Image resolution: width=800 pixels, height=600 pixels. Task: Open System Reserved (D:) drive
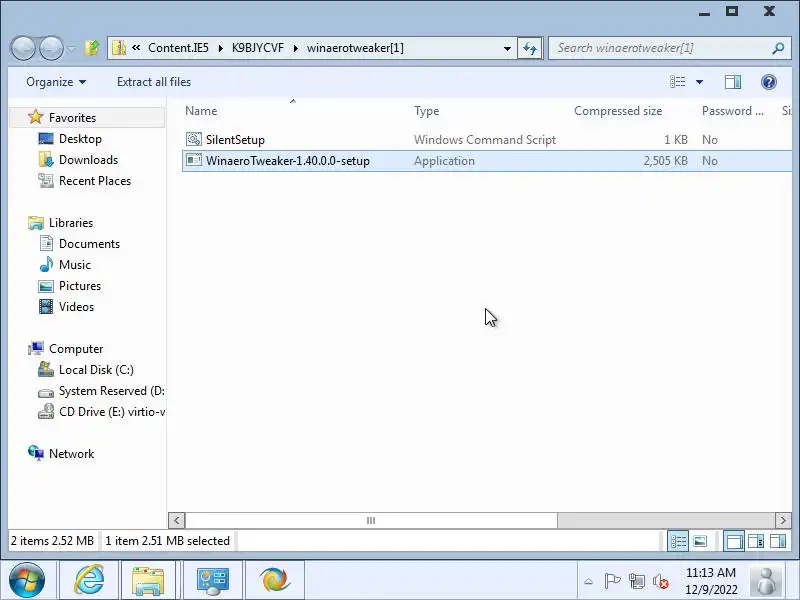111,391
